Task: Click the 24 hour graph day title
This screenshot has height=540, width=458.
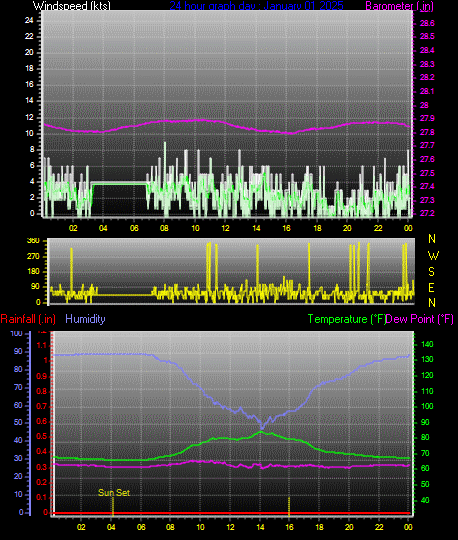Action: coord(256,6)
